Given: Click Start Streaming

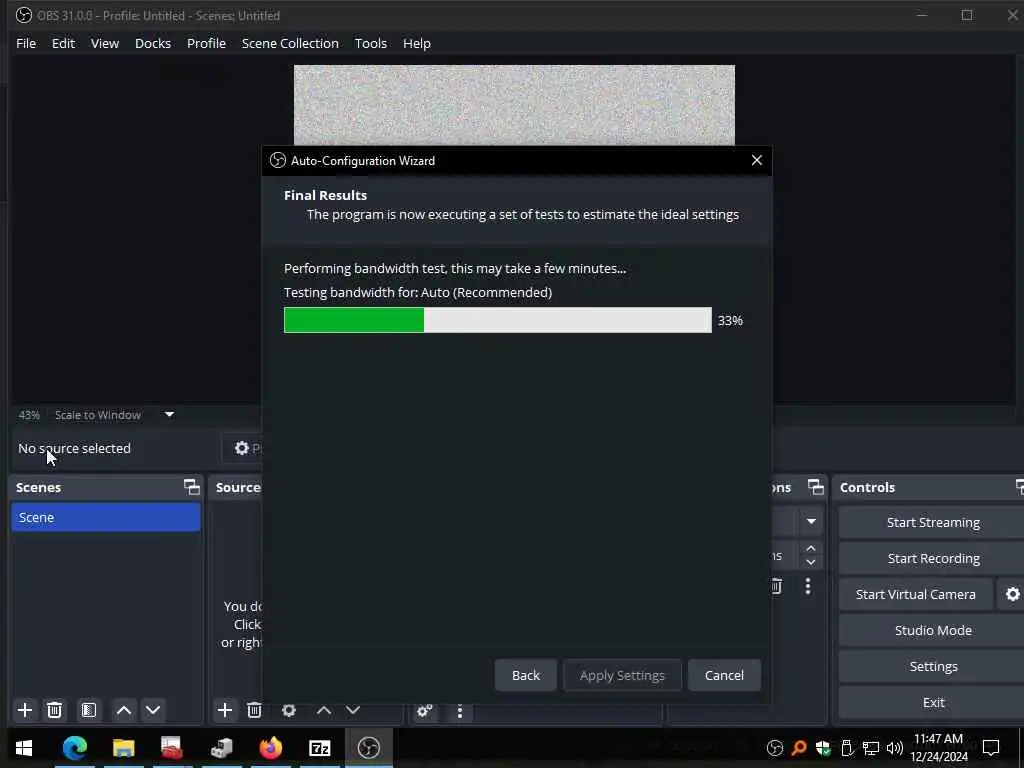Looking at the screenshot, I should [933, 522].
